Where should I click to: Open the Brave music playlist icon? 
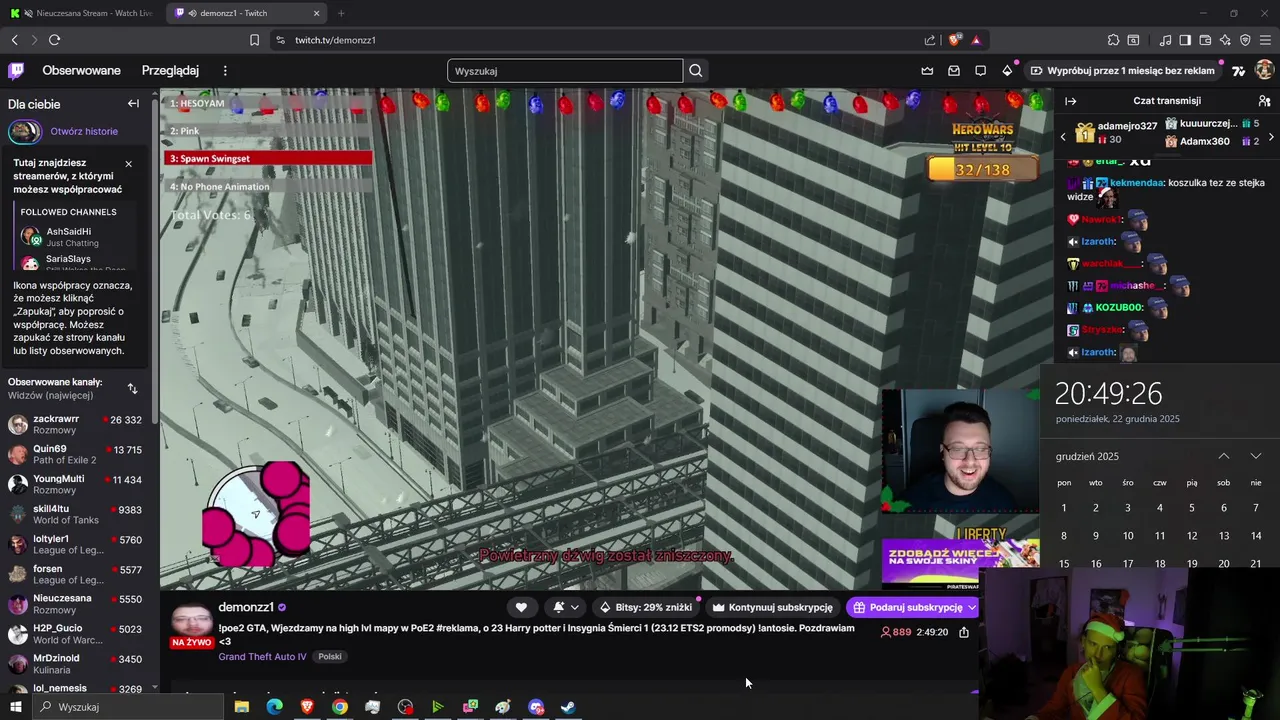pos(1165,40)
